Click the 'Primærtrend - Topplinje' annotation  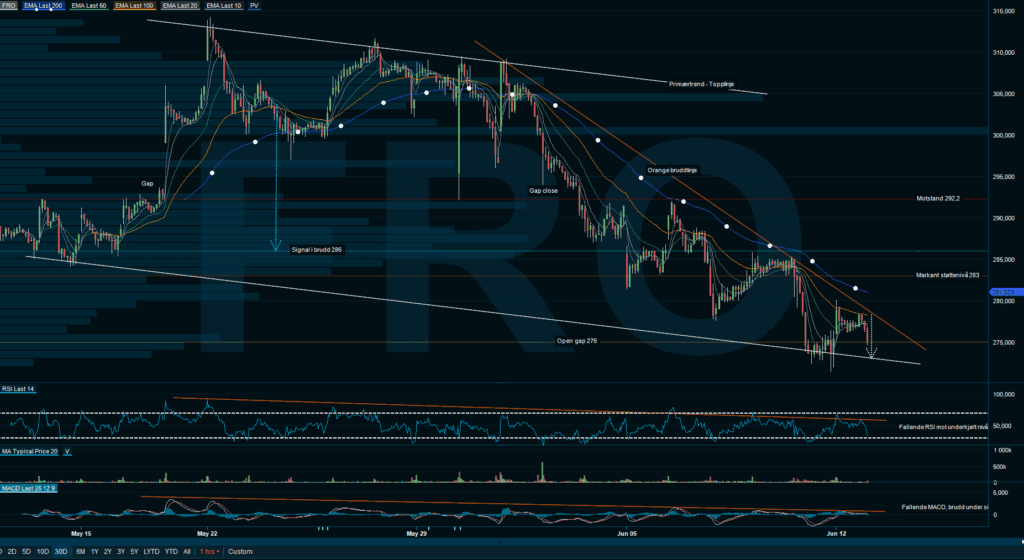click(x=701, y=84)
